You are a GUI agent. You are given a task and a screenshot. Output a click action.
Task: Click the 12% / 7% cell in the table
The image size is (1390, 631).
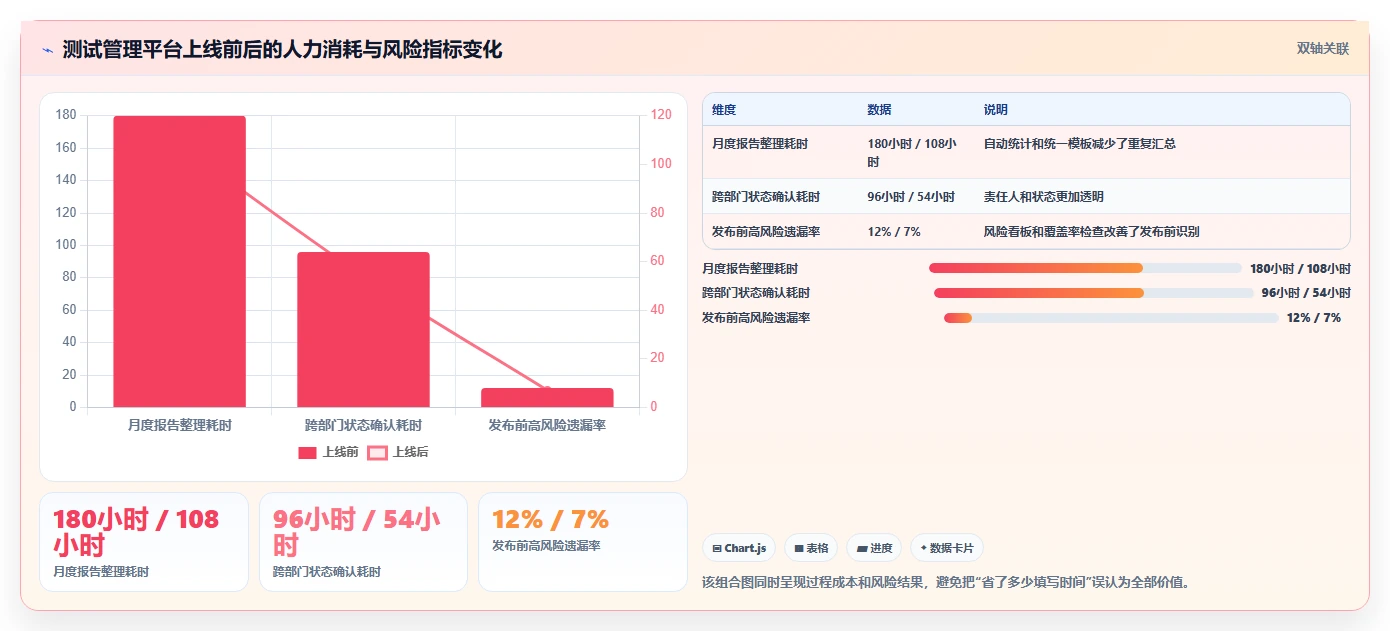pyautogui.click(x=894, y=231)
